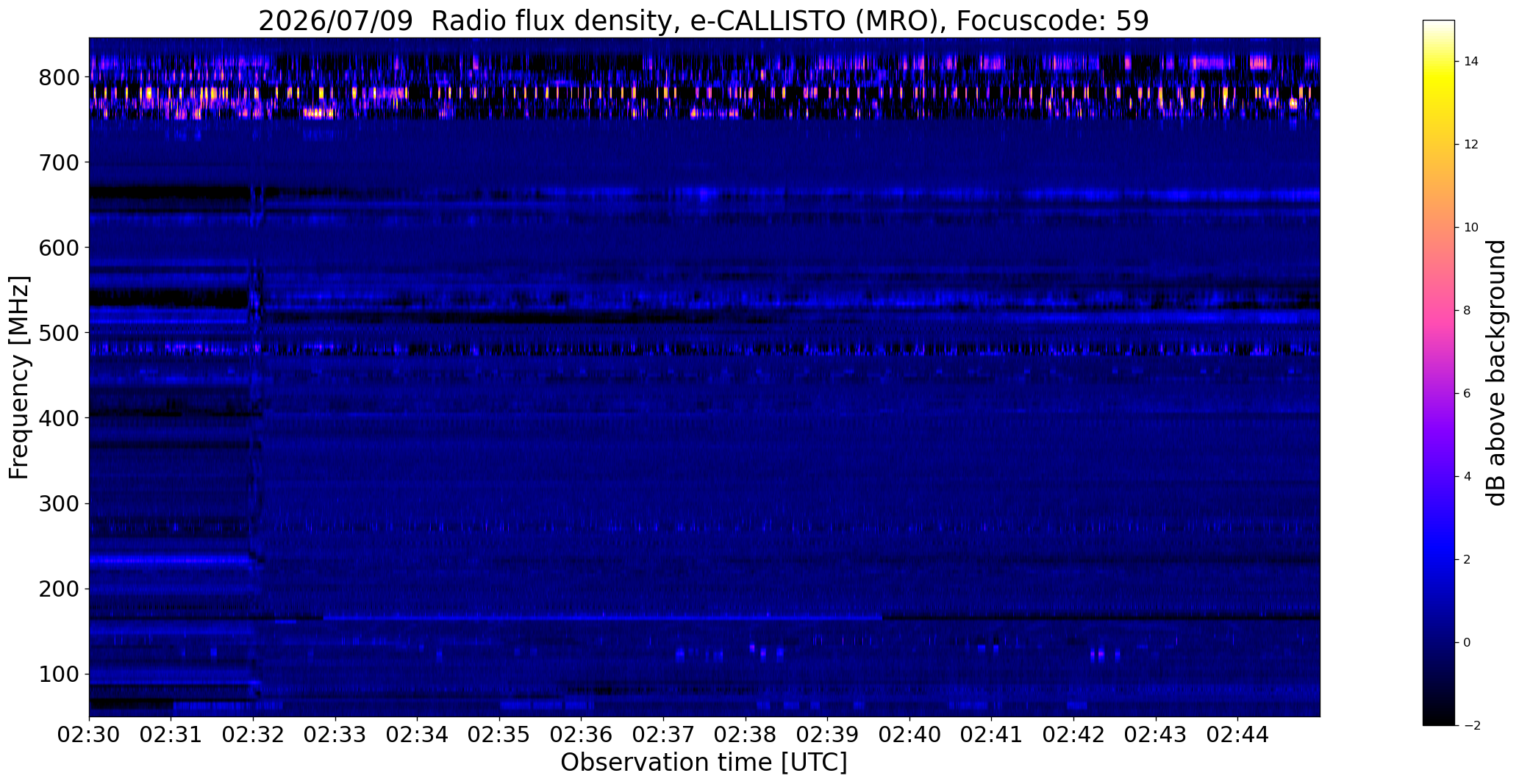
Task: Click the Frequency [MHz] axis label
Action: (19, 377)
